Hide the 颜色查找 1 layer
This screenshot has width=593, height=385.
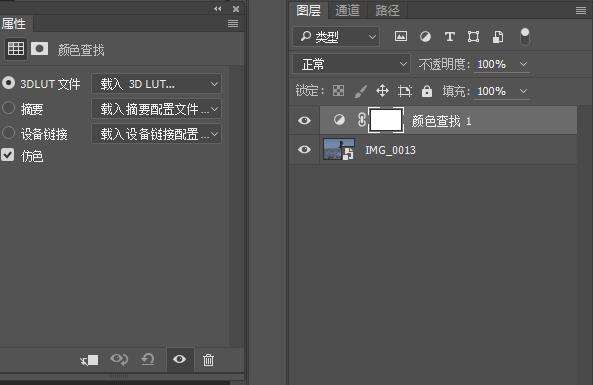click(304, 121)
